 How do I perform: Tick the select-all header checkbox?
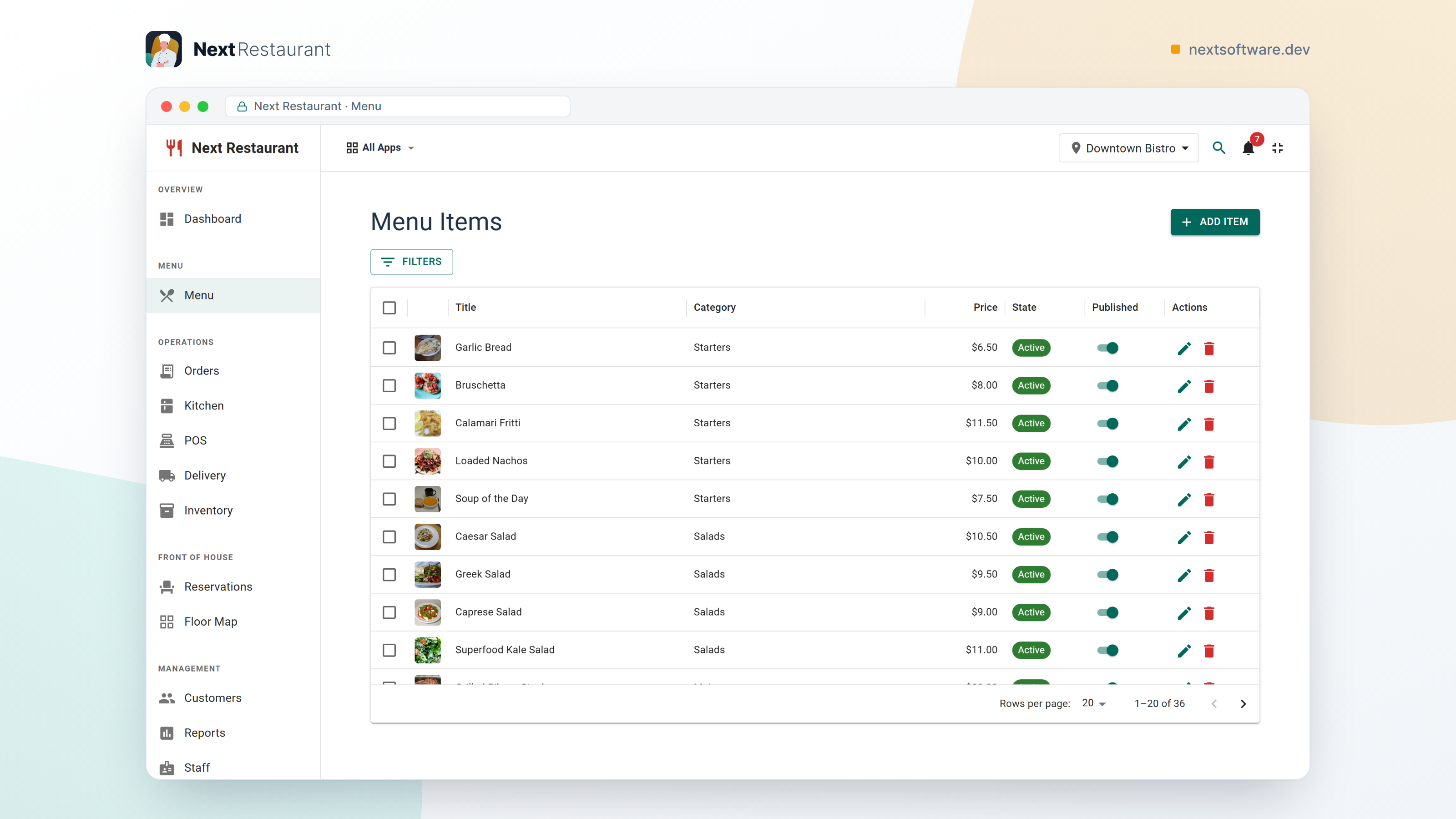(389, 308)
